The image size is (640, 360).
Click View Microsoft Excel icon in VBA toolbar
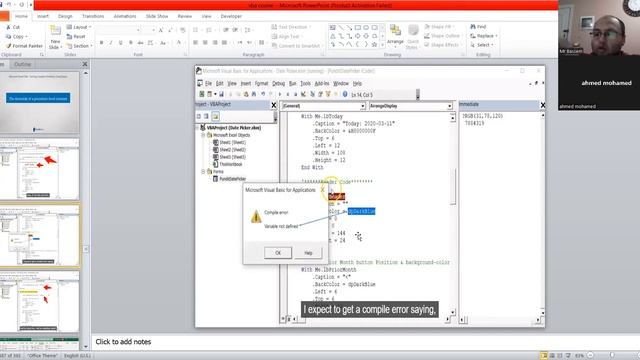point(202,94)
